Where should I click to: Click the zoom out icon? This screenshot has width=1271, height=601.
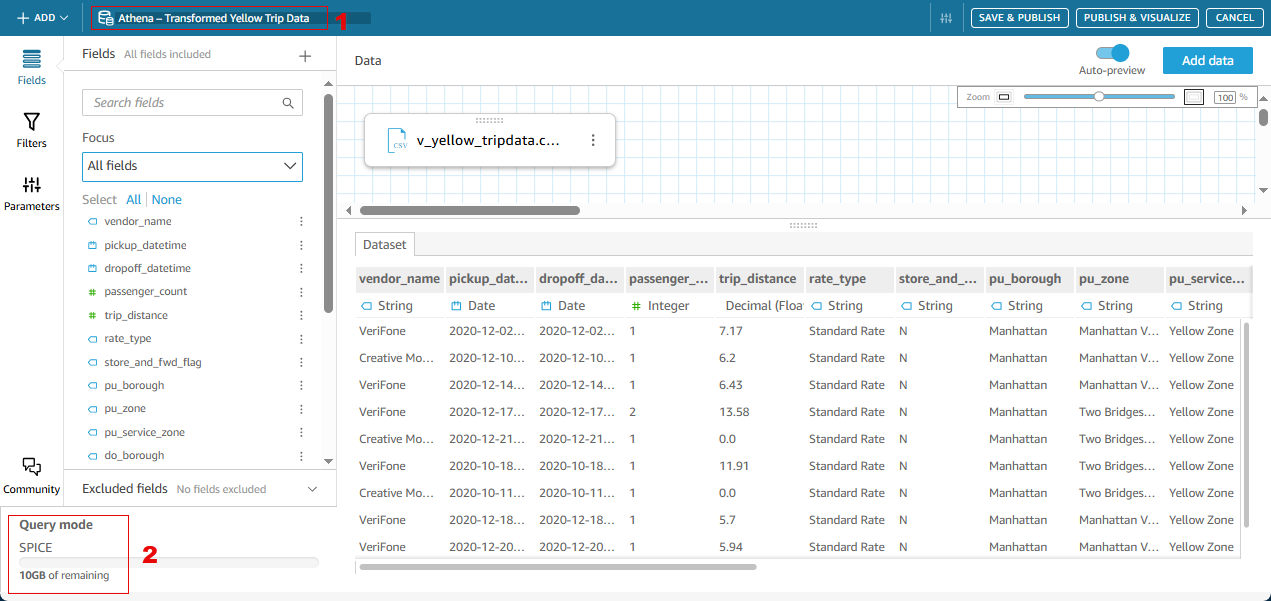click(1004, 97)
